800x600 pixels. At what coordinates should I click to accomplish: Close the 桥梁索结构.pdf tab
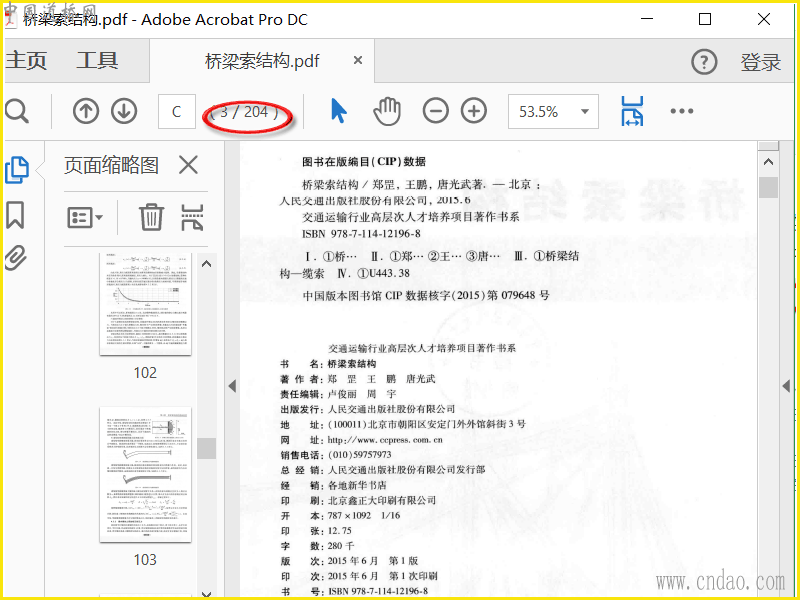[x=358, y=60]
